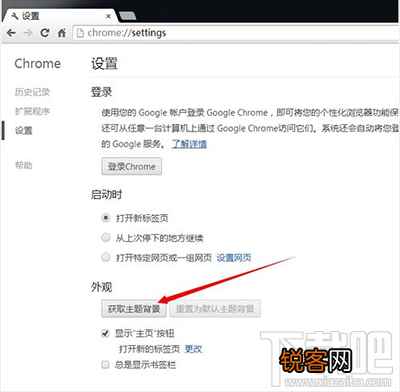Reload the page with refresh icon

45,33
